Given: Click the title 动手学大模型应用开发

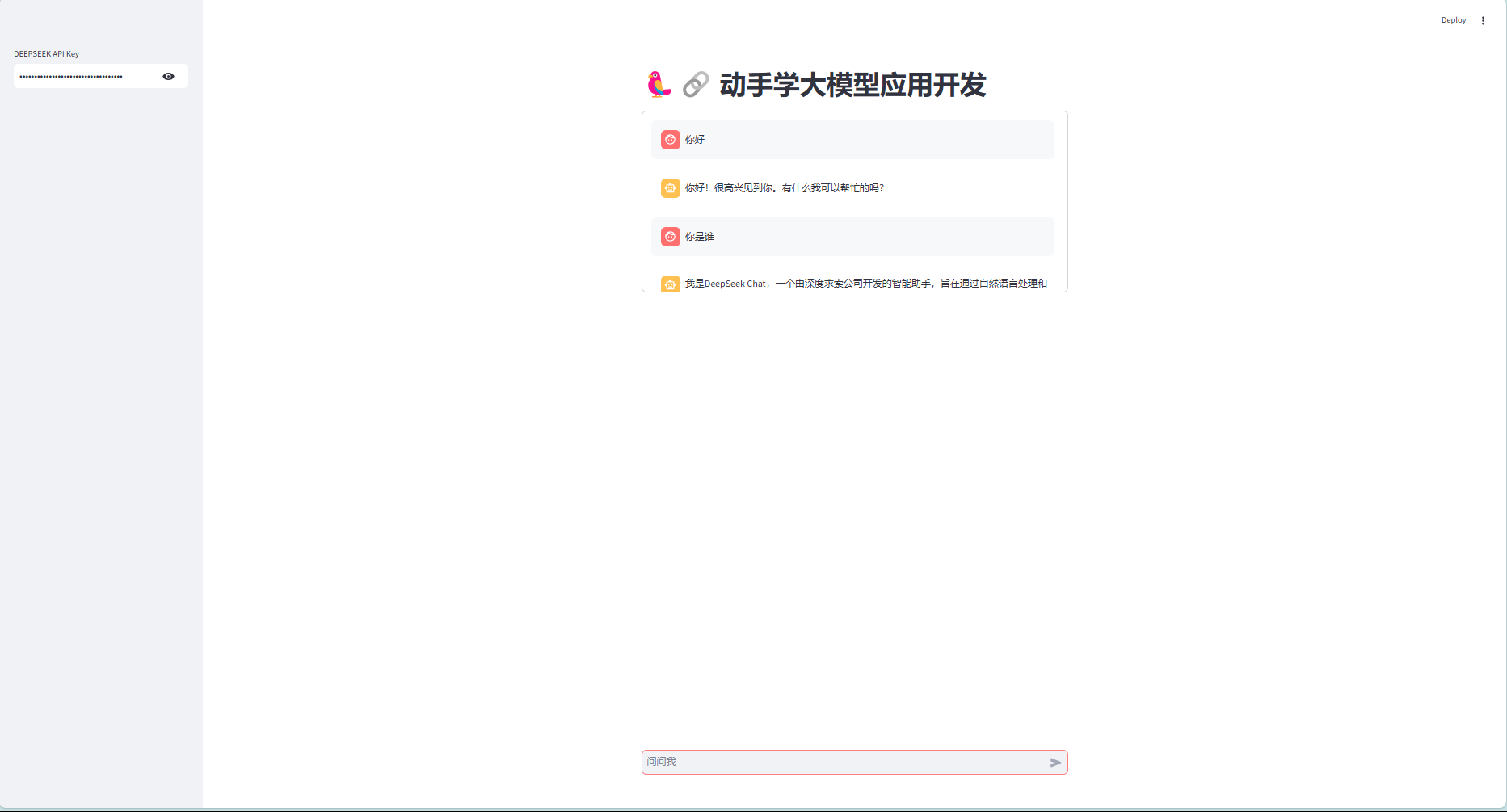Looking at the screenshot, I should (x=852, y=85).
